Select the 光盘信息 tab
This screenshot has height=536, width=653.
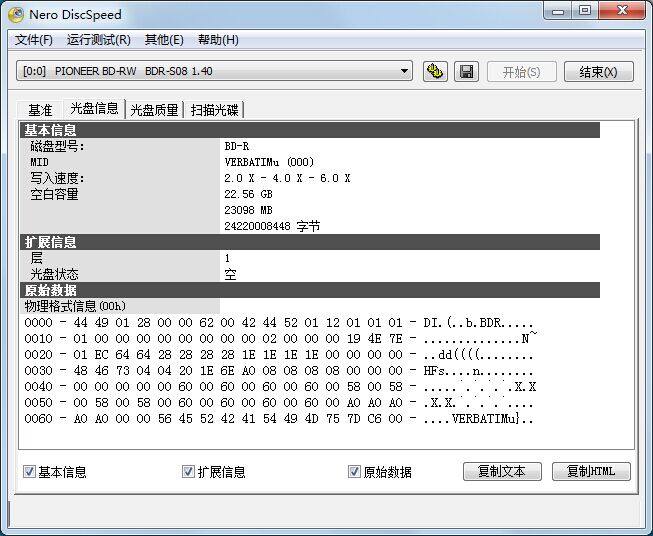click(x=95, y=108)
